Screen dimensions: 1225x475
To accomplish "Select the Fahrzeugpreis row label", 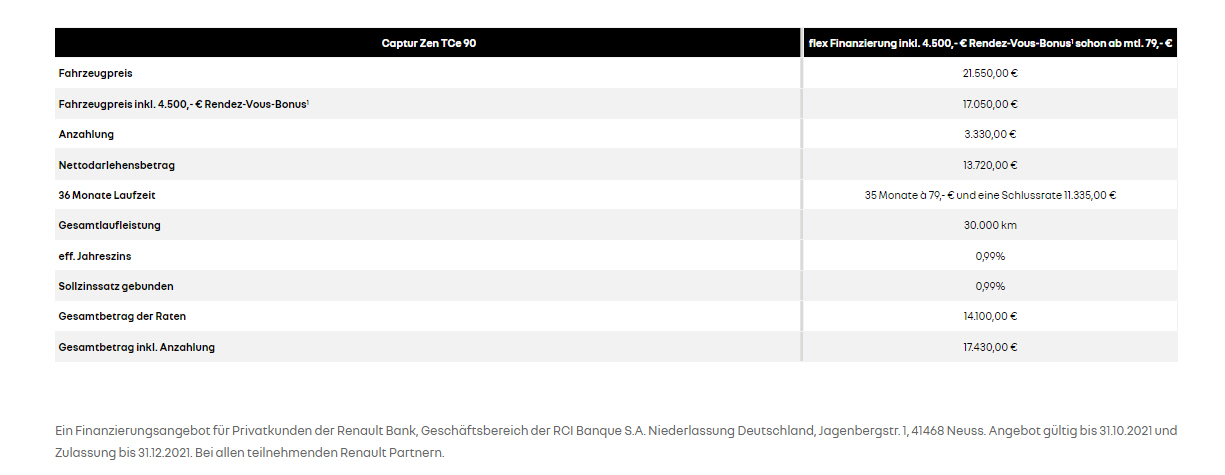I will (x=96, y=73).
